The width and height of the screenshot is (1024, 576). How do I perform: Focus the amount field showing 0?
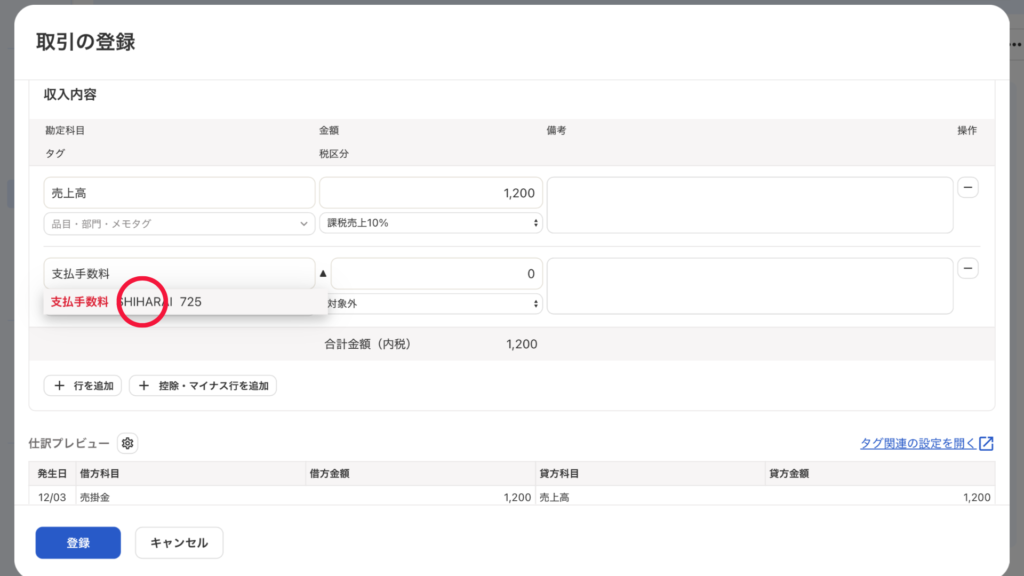[x=437, y=273]
